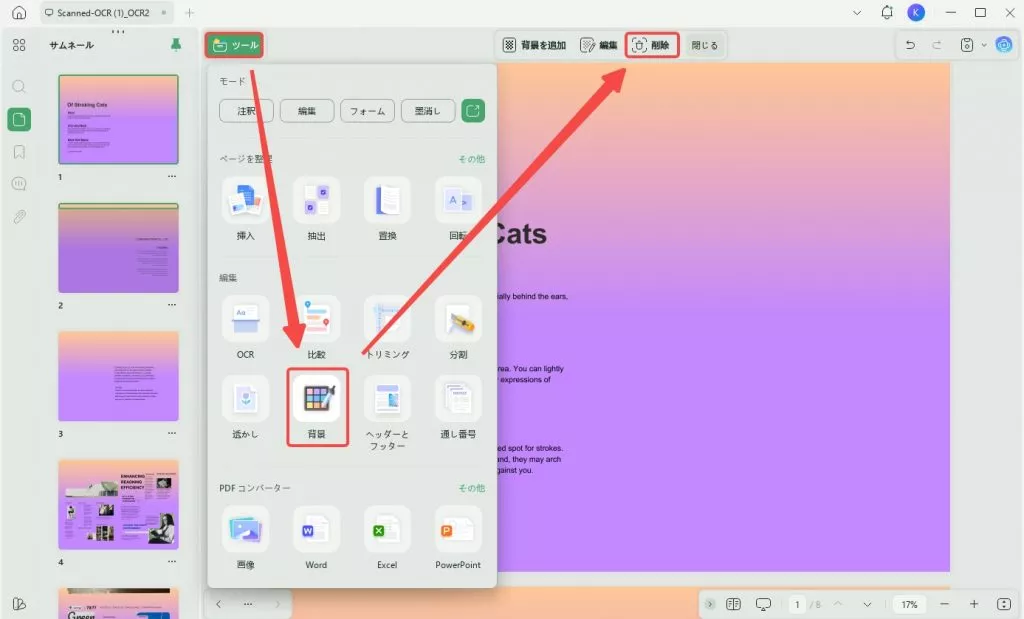Convert PDF to PowerPoint

pyautogui.click(x=458, y=538)
